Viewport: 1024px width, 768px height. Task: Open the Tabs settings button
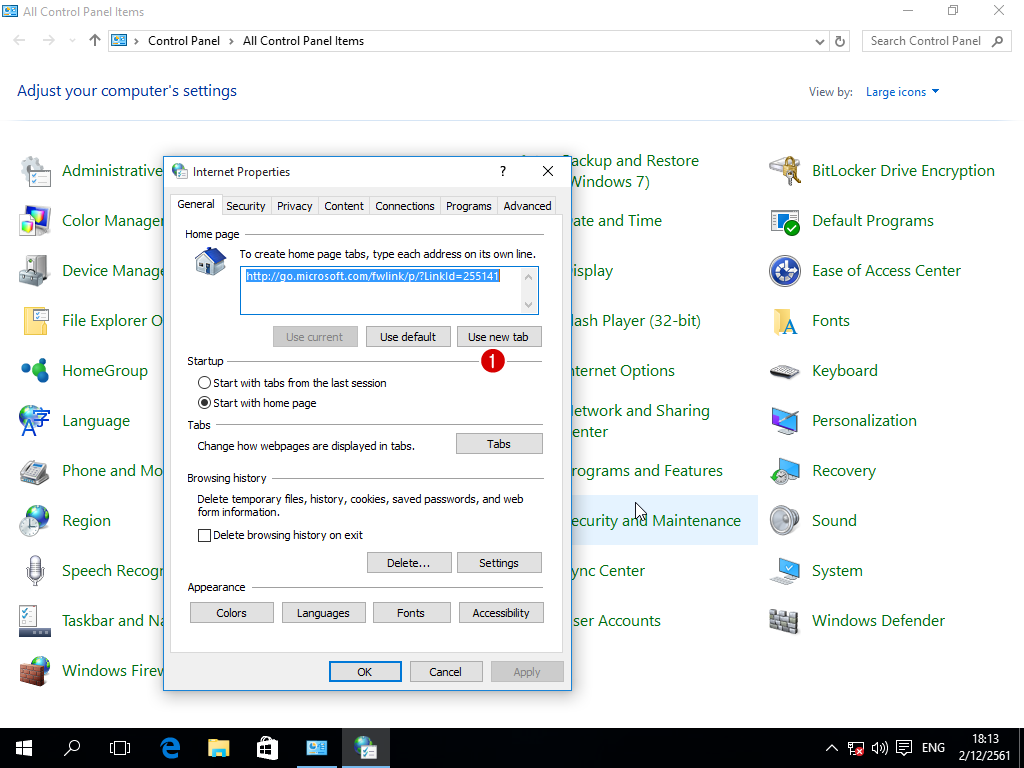pyautogui.click(x=499, y=444)
